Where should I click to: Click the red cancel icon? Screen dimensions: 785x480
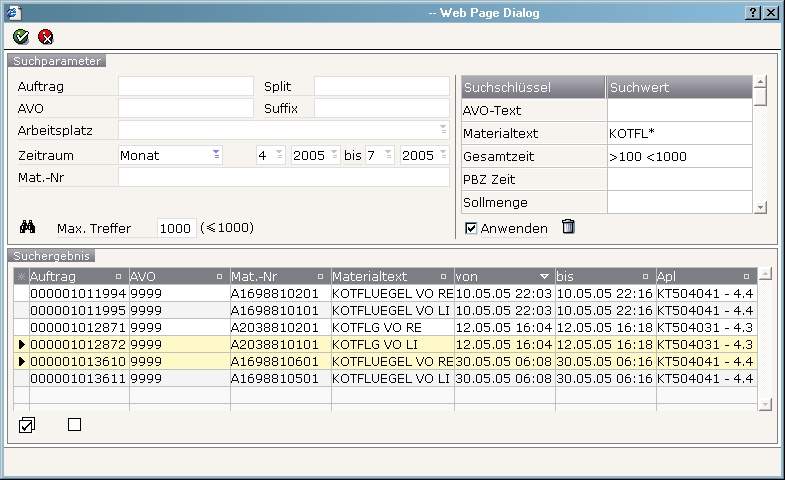pos(46,37)
